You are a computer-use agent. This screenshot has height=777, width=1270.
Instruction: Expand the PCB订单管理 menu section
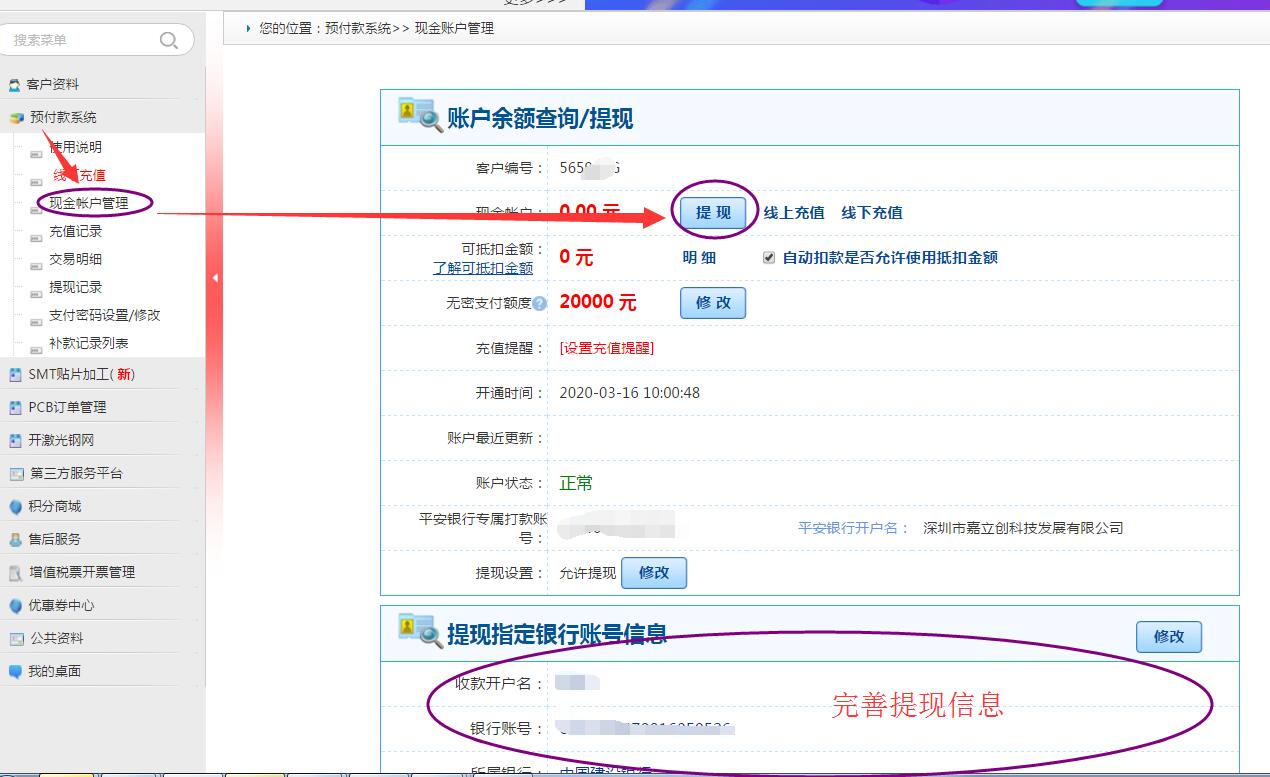[66, 407]
